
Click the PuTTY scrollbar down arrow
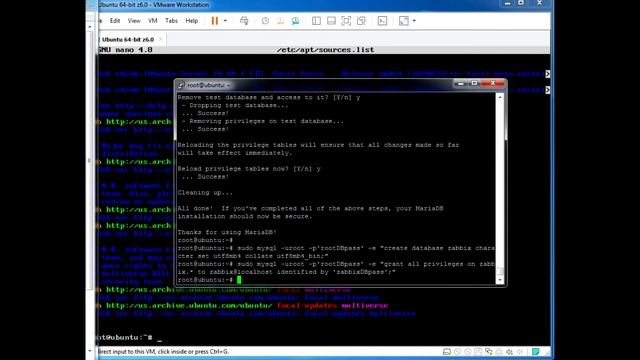tap(500, 280)
